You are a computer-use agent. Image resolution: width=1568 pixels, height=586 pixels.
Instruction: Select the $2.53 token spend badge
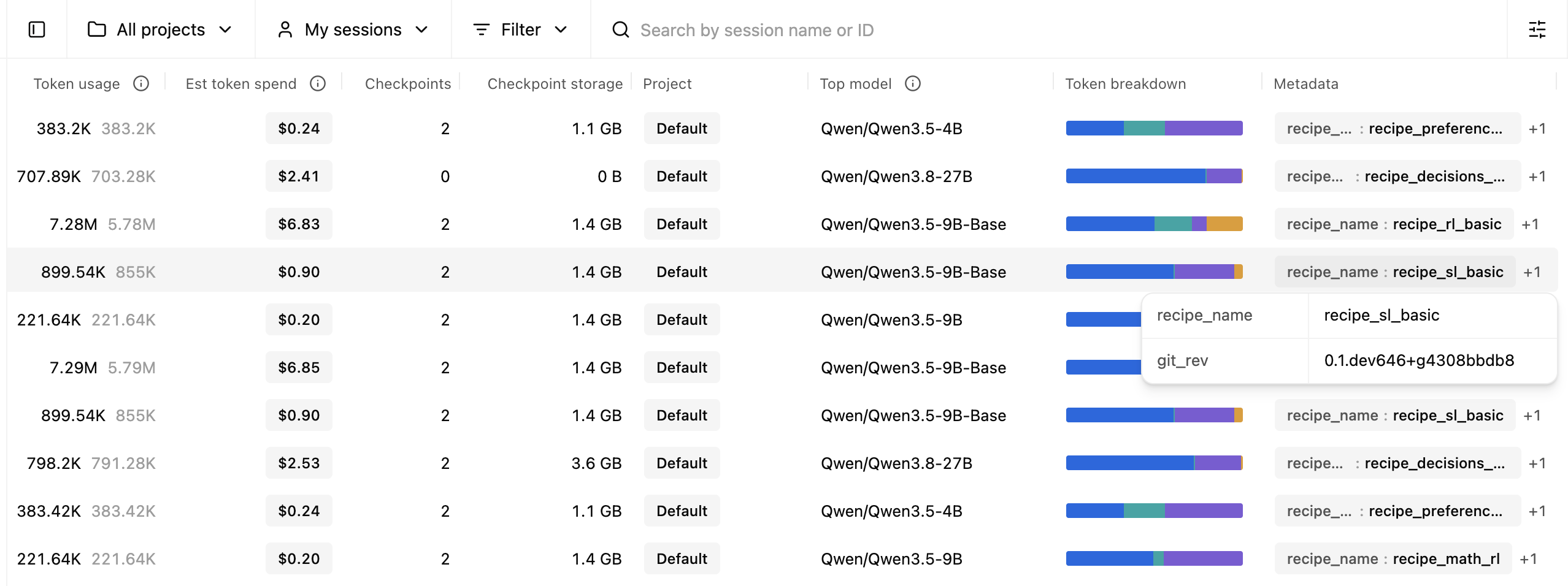pyautogui.click(x=299, y=463)
